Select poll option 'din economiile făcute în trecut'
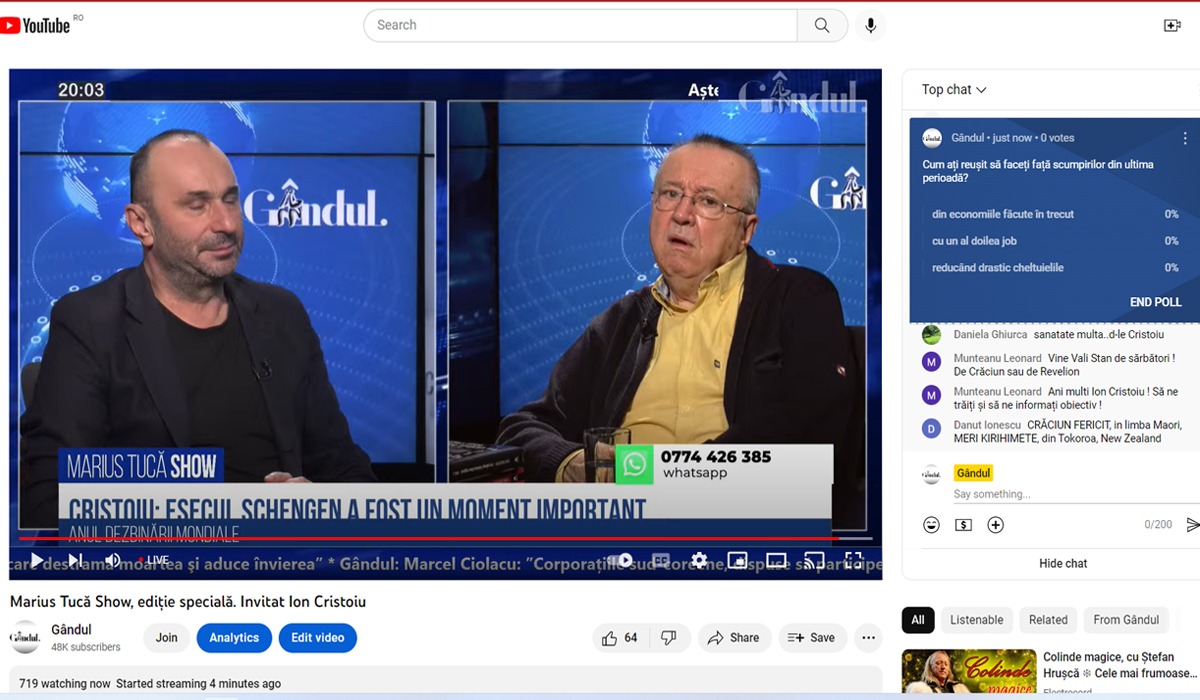This screenshot has width=1200, height=700. (x=1054, y=214)
